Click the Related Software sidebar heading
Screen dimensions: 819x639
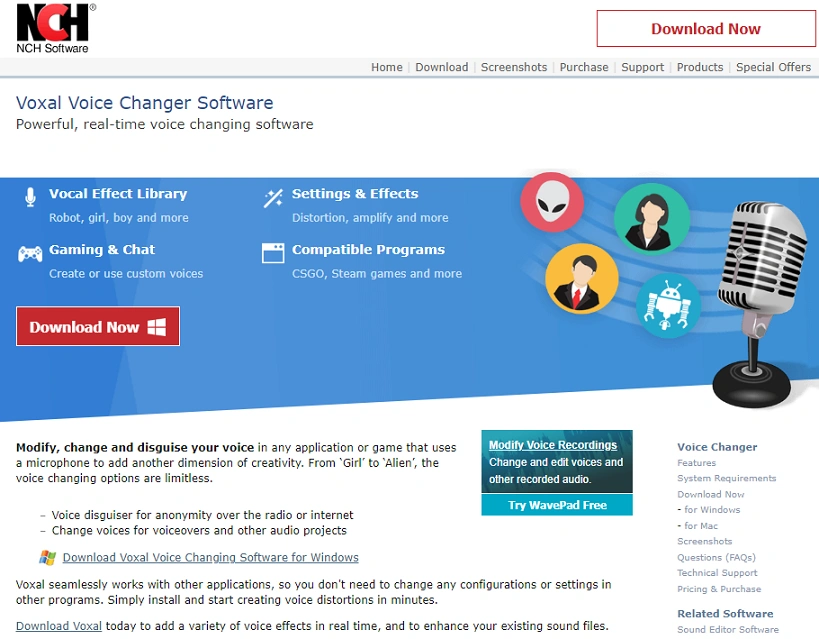[x=725, y=614]
